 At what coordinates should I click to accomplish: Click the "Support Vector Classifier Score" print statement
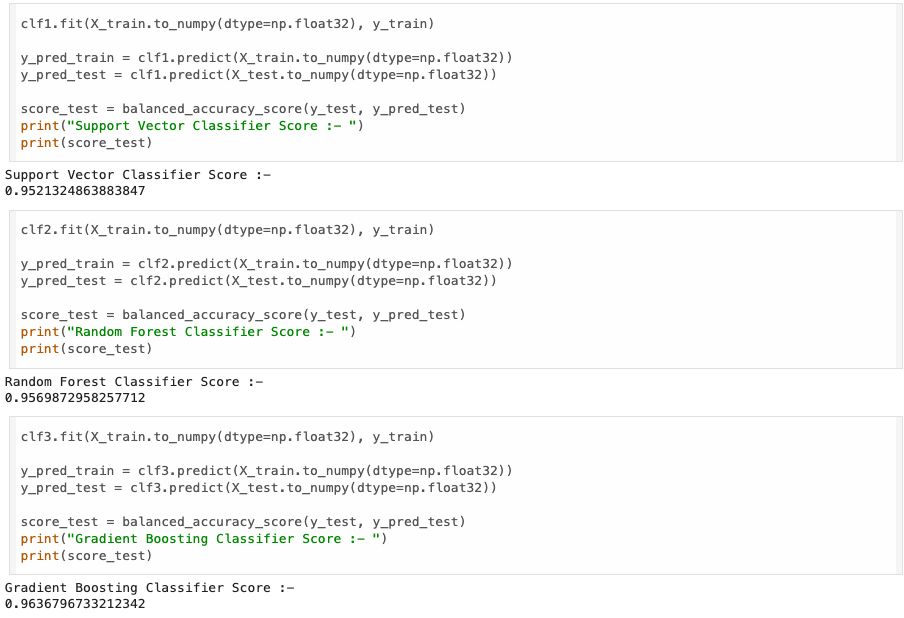click(x=192, y=126)
